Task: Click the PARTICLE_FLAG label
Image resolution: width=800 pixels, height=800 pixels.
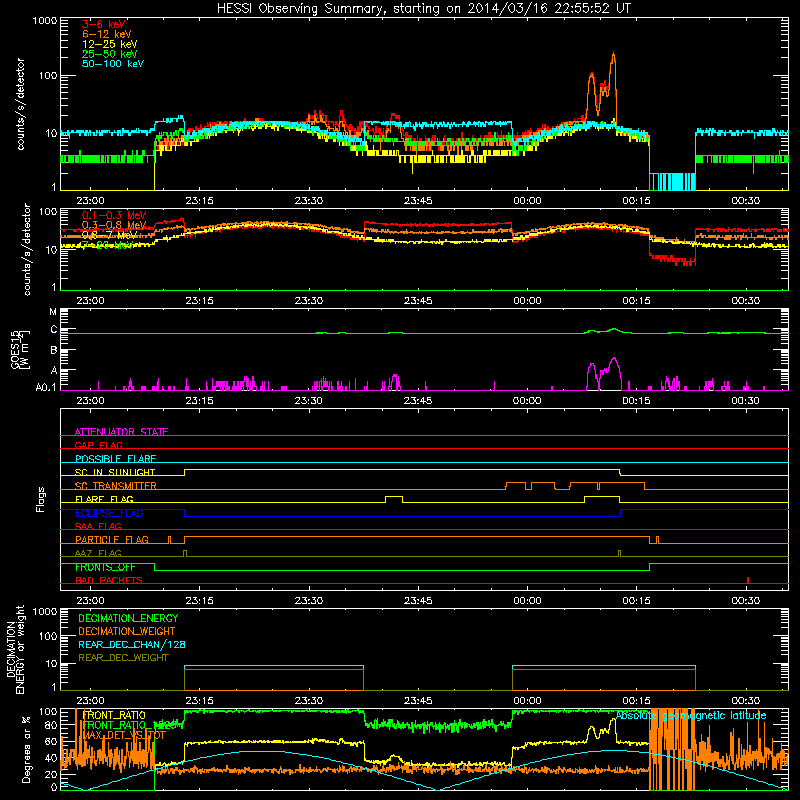Action: pos(112,540)
